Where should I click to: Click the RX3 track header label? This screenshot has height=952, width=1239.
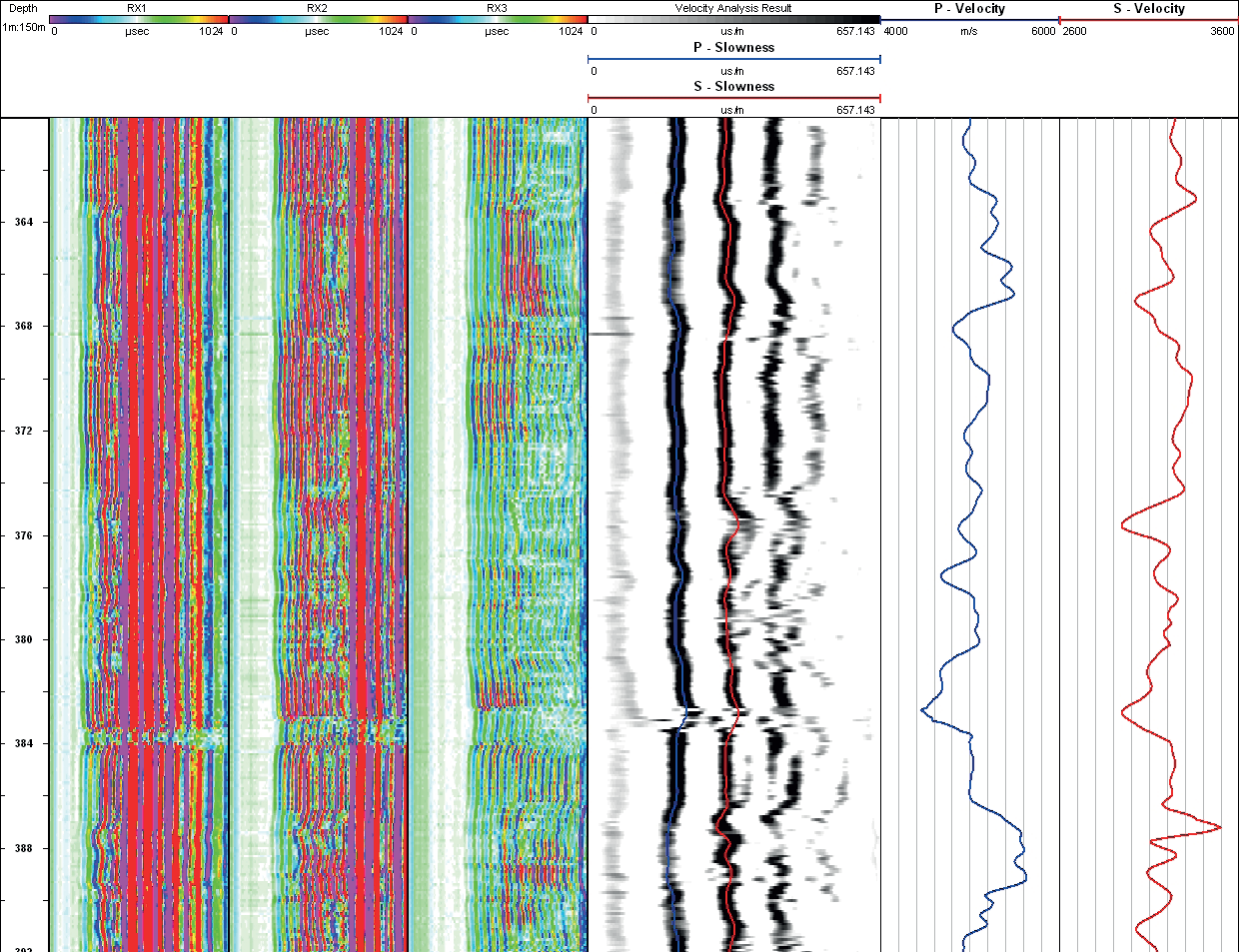point(497,9)
